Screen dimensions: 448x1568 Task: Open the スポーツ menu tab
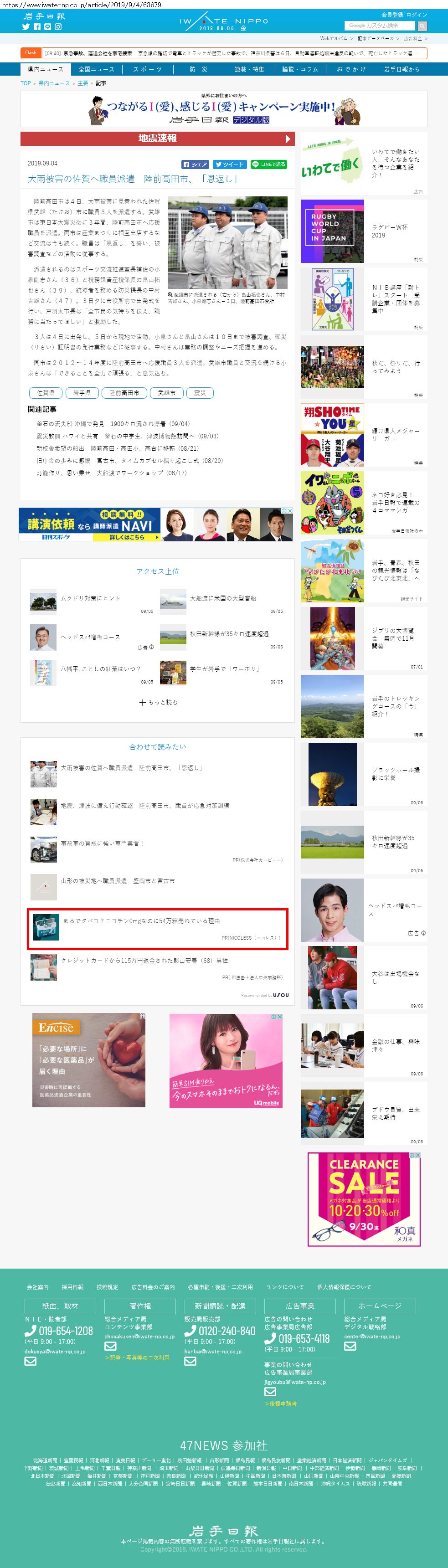click(147, 69)
